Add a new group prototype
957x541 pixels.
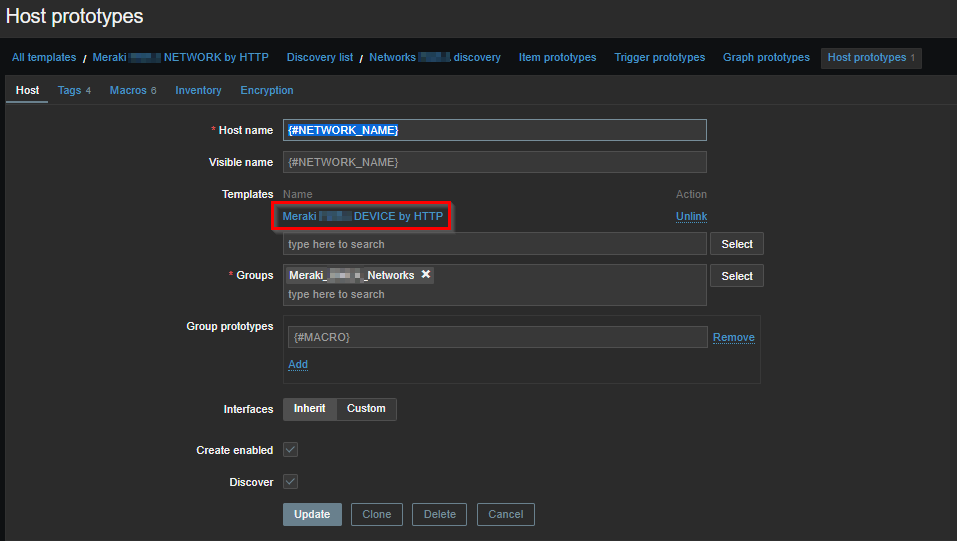(x=298, y=364)
